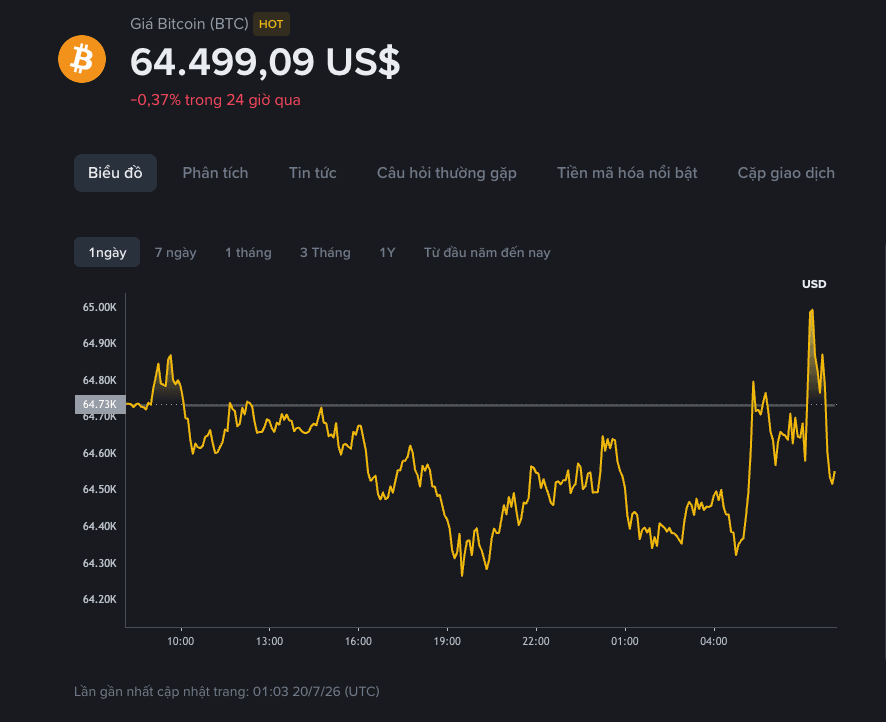Open the Biểu đồ tab
886x722 pixels.
coord(115,173)
